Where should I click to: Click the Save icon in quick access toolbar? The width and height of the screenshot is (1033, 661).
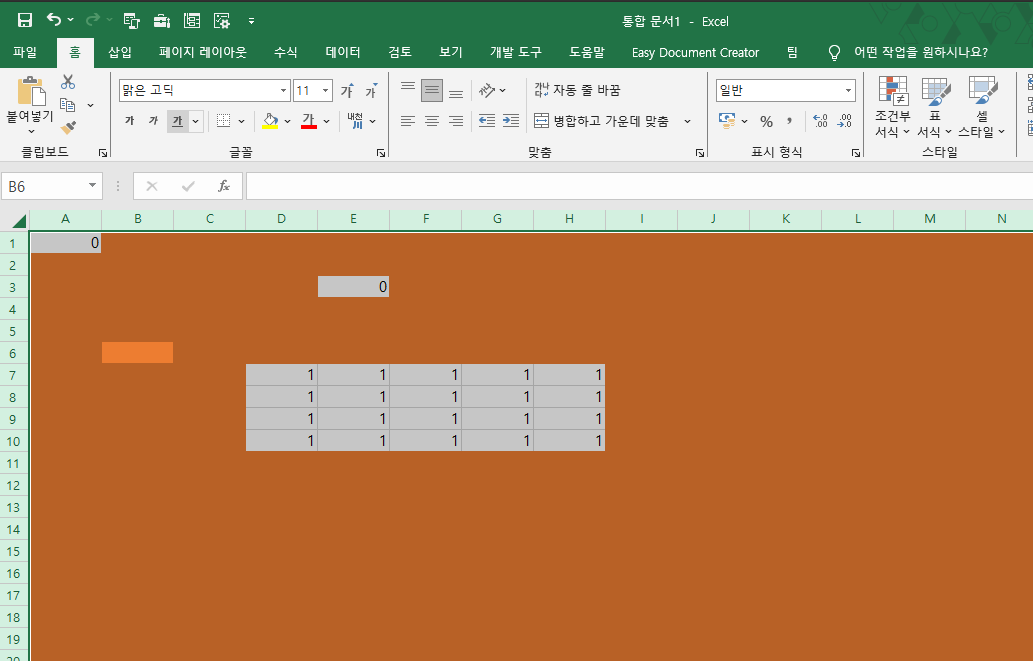(x=24, y=20)
